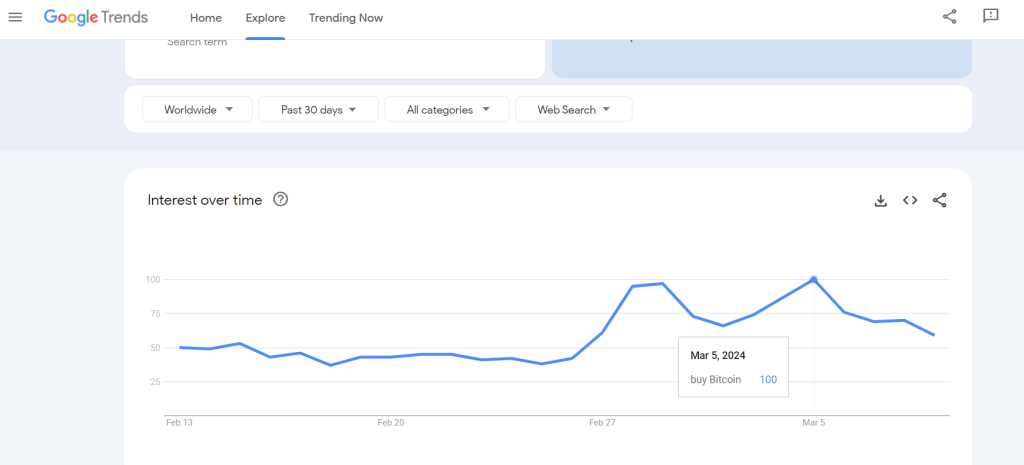Viewport: 1024px width, 465px height.
Task: Click the Feb 20 axis label
Action: point(391,423)
